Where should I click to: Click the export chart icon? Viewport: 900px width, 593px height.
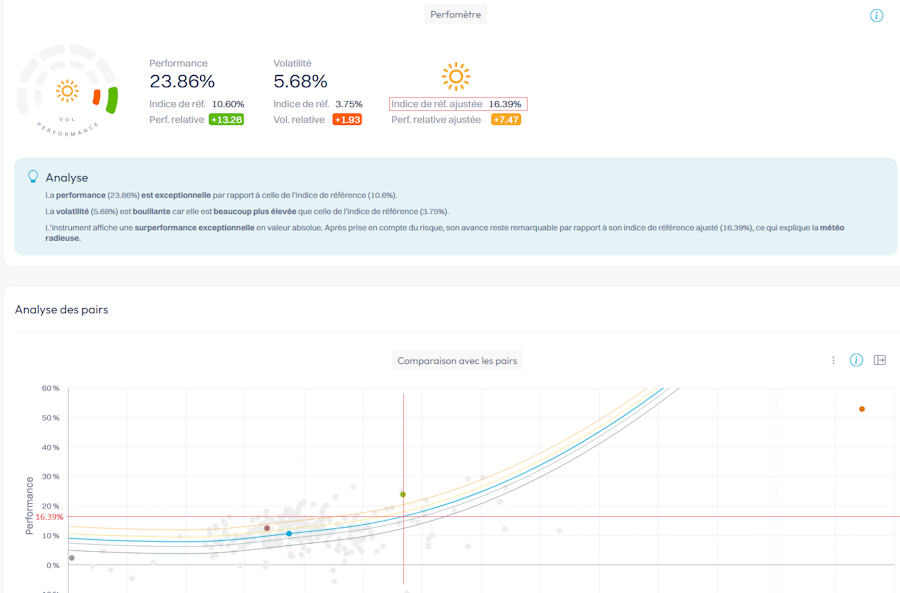point(879,360)
